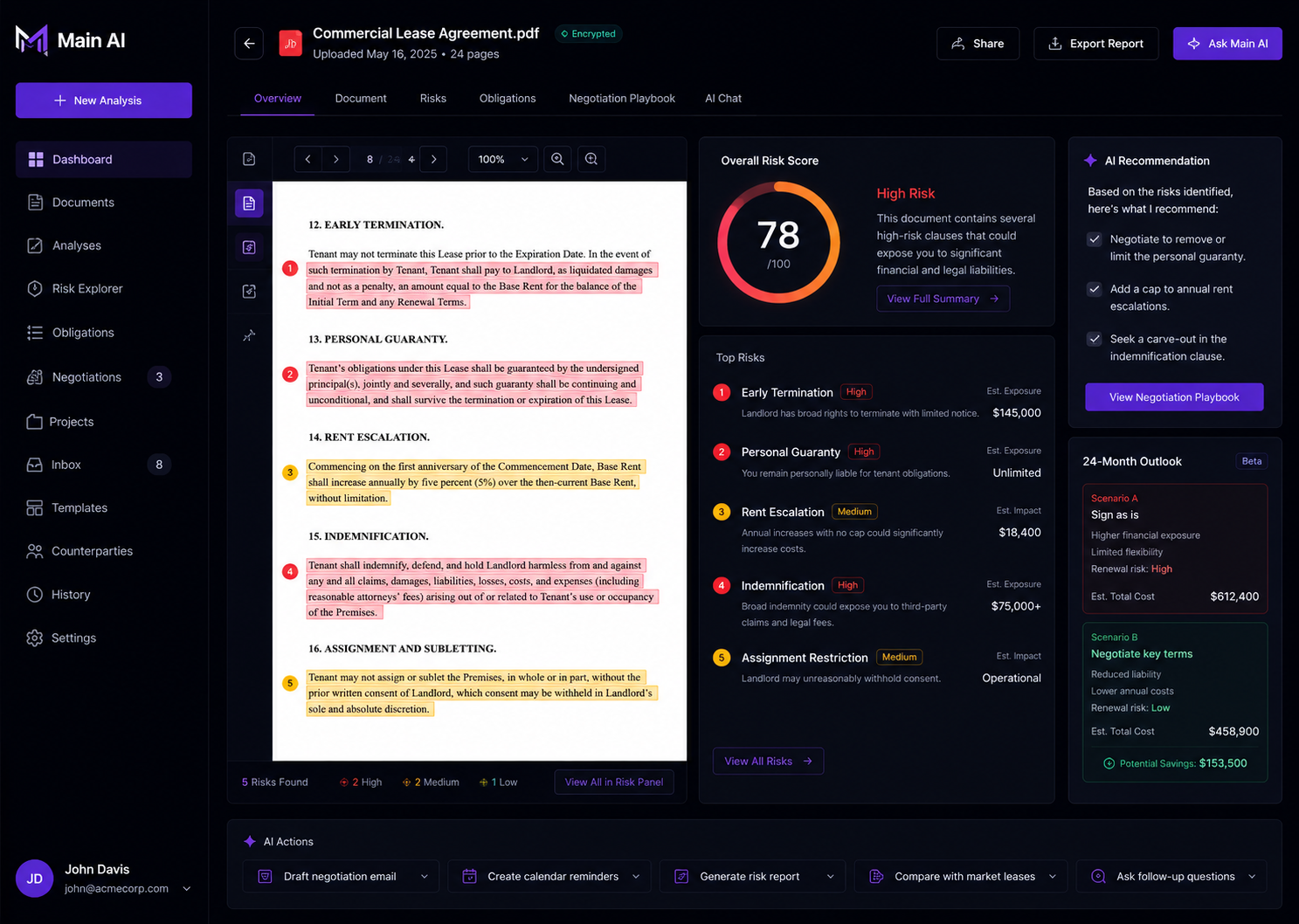Open the Assignment Restriction risk row
Screen dimensions: 1299x924
[877, 667]
